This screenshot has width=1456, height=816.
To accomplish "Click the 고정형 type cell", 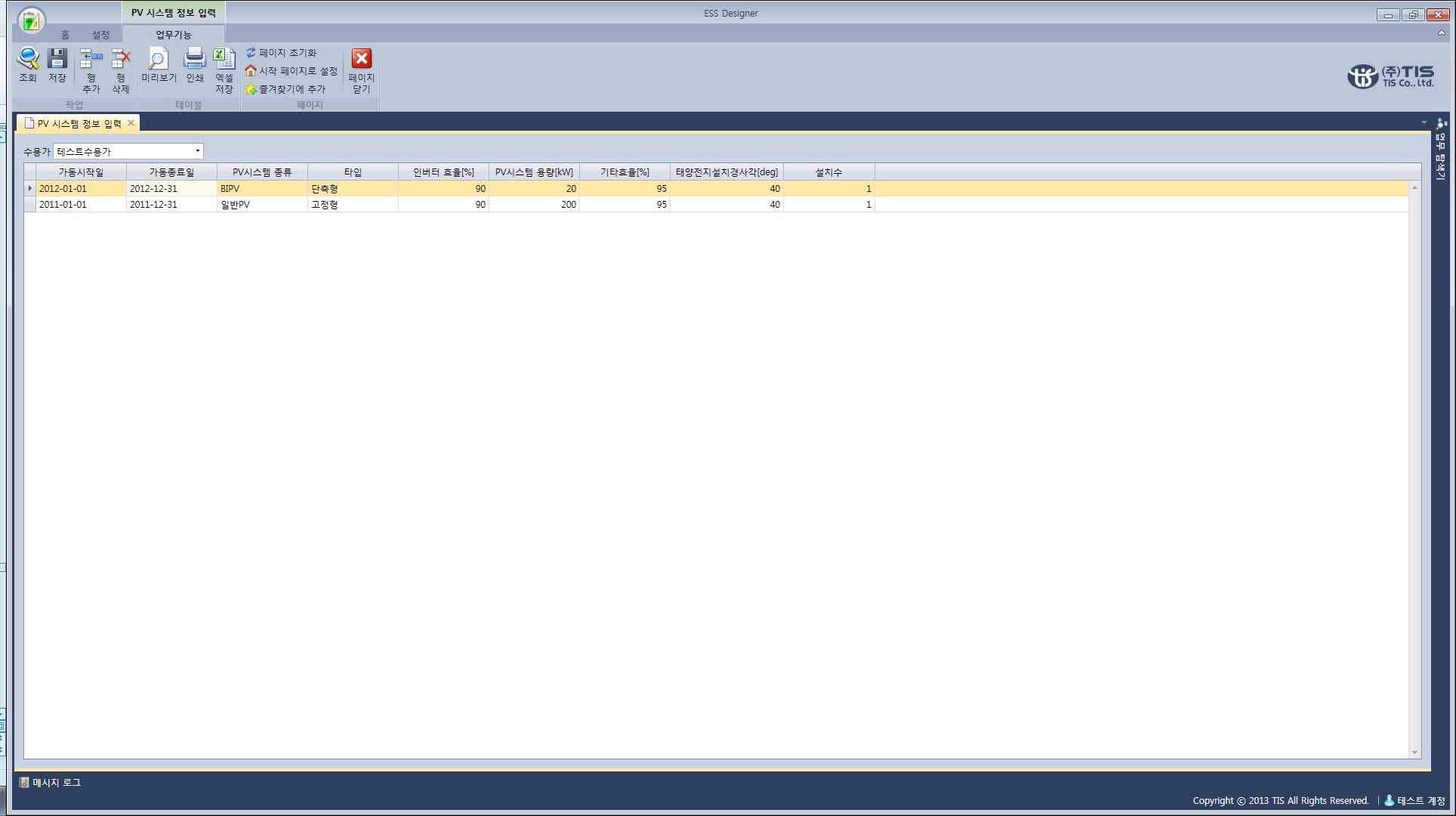I will click(x=353, y=205).
